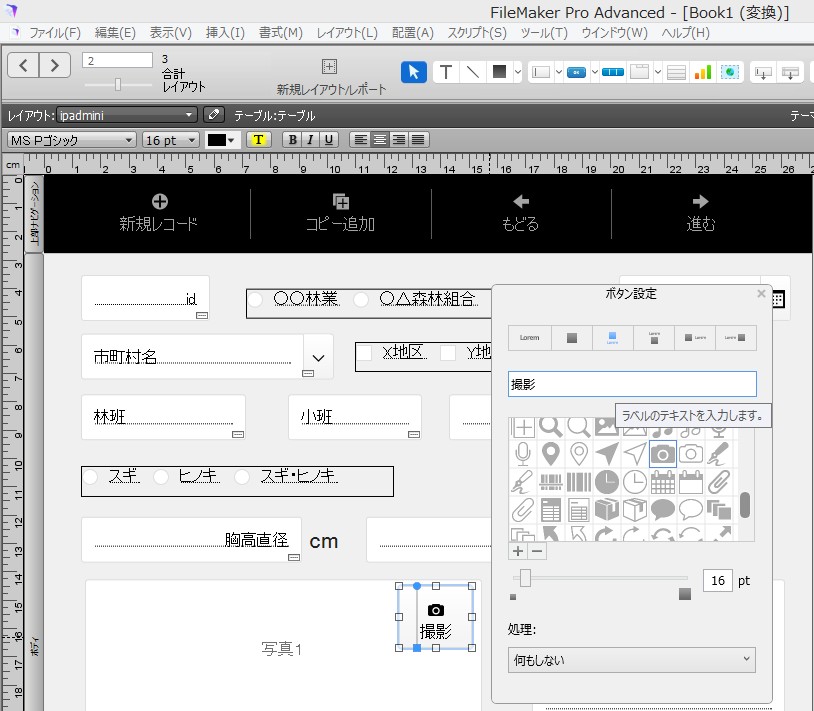Screen dimensions: 814x711
Task: Go to previous layout with left arrow
Action: [x=23, y=65]
